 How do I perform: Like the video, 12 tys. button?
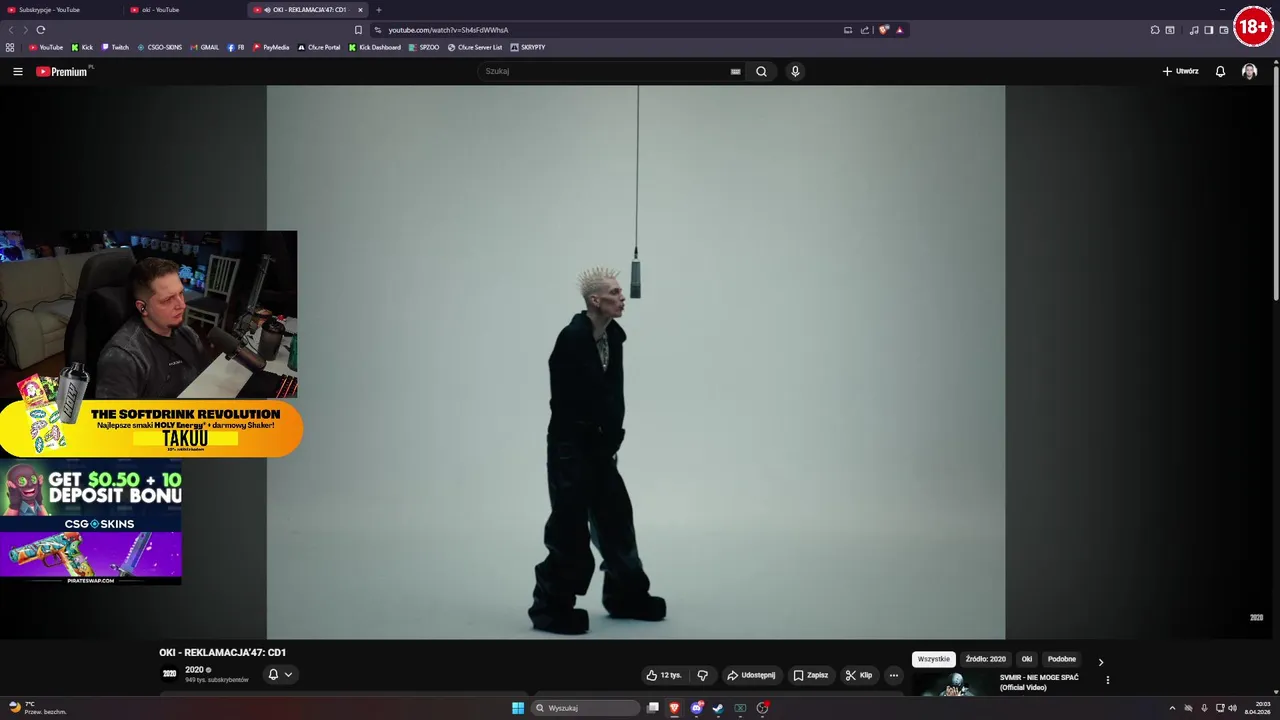(x=663, y=675)
